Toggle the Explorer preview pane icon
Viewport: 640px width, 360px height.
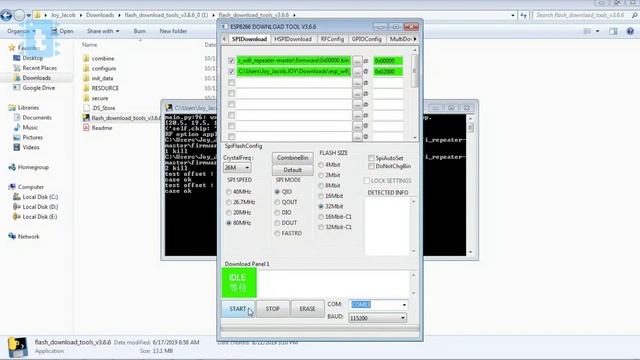click(613, 31)
